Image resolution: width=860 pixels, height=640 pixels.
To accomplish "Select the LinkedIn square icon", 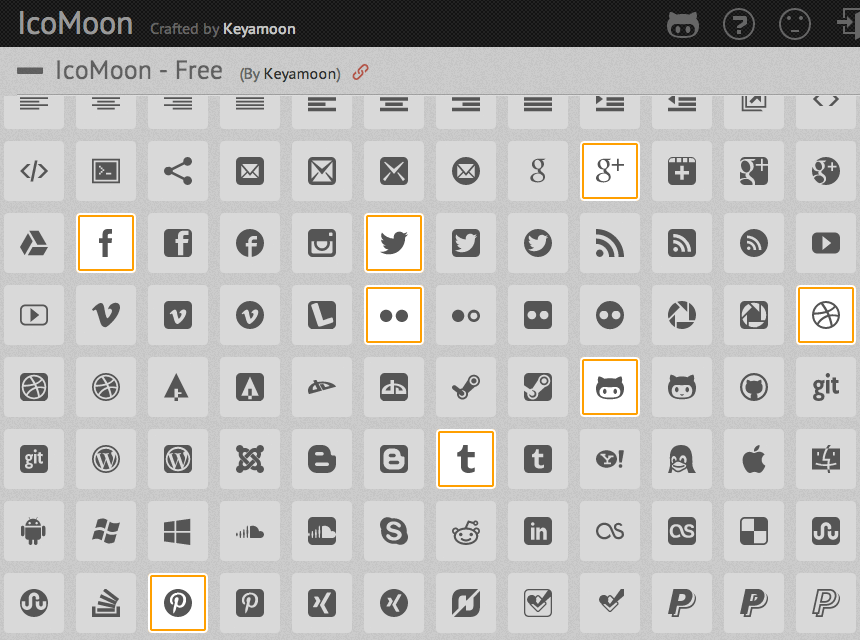I will tap(538, 531).
